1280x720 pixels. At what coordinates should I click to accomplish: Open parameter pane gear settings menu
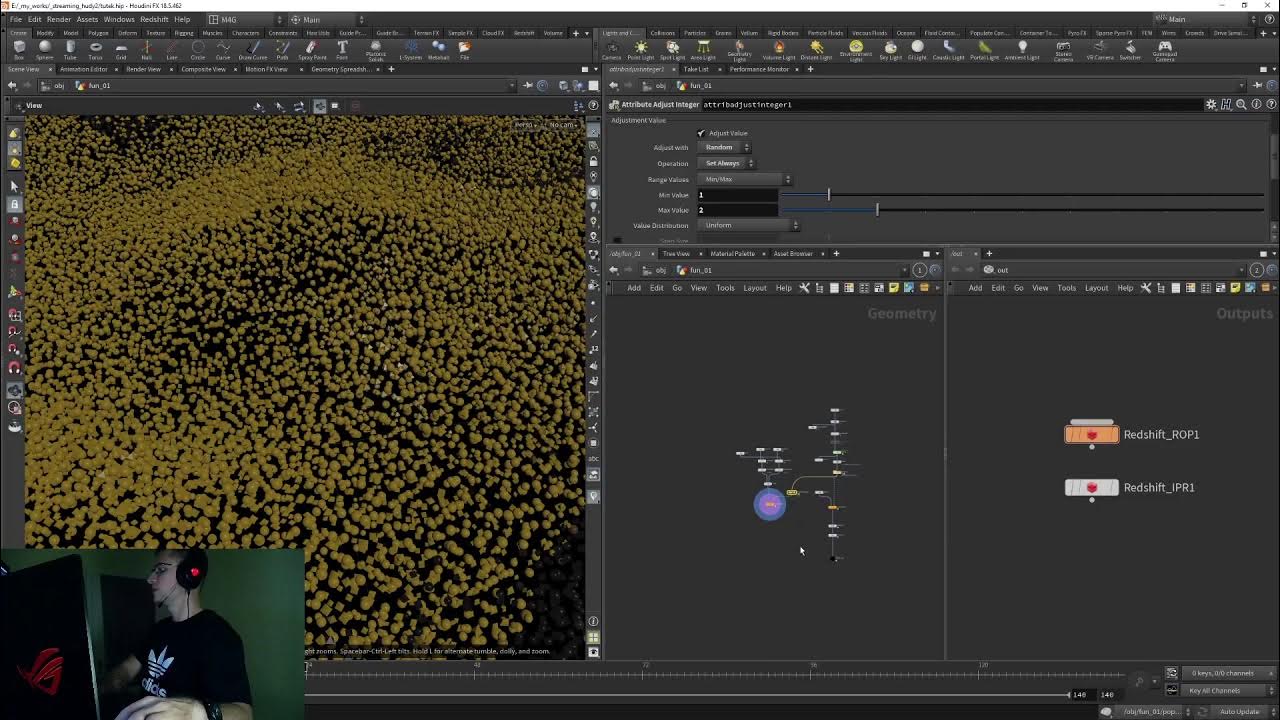pyautogui.click(x=1211, y=104)
